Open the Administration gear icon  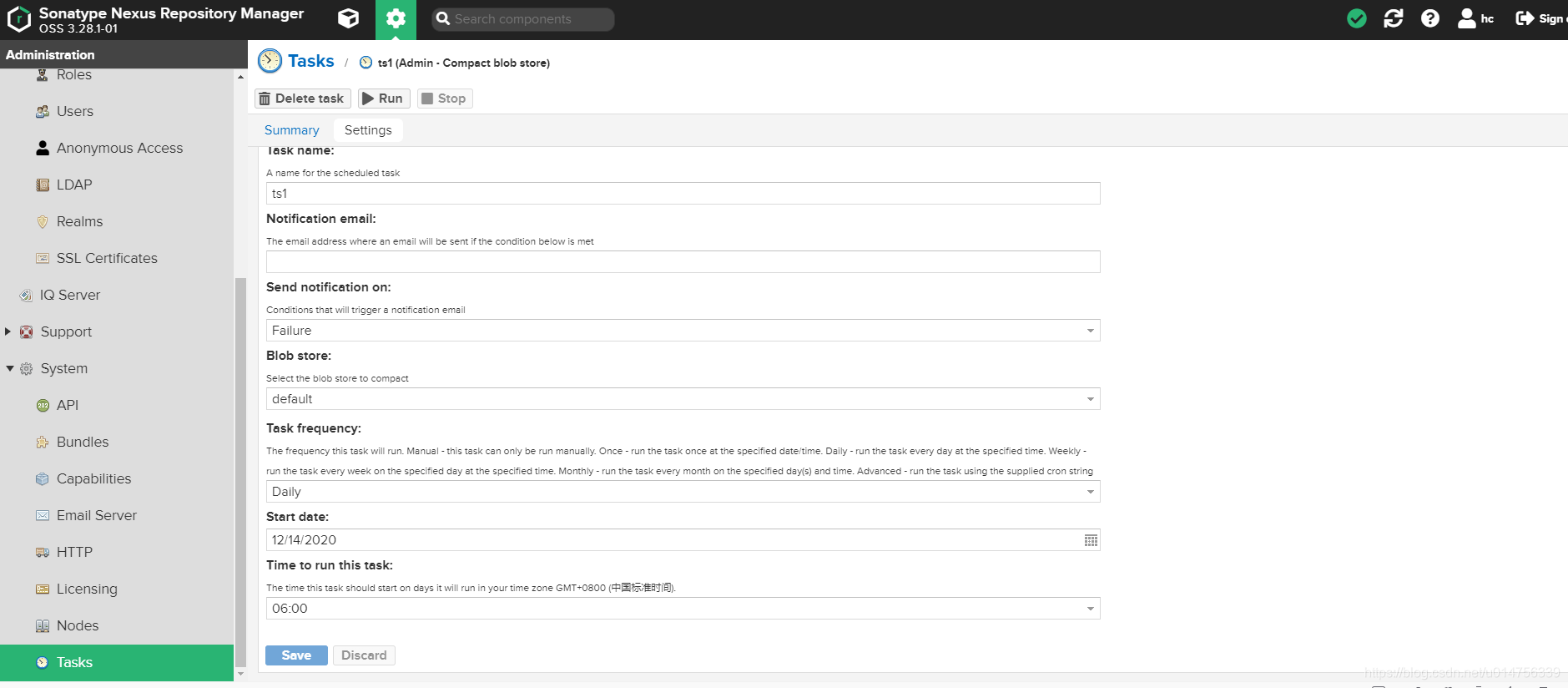396,18
